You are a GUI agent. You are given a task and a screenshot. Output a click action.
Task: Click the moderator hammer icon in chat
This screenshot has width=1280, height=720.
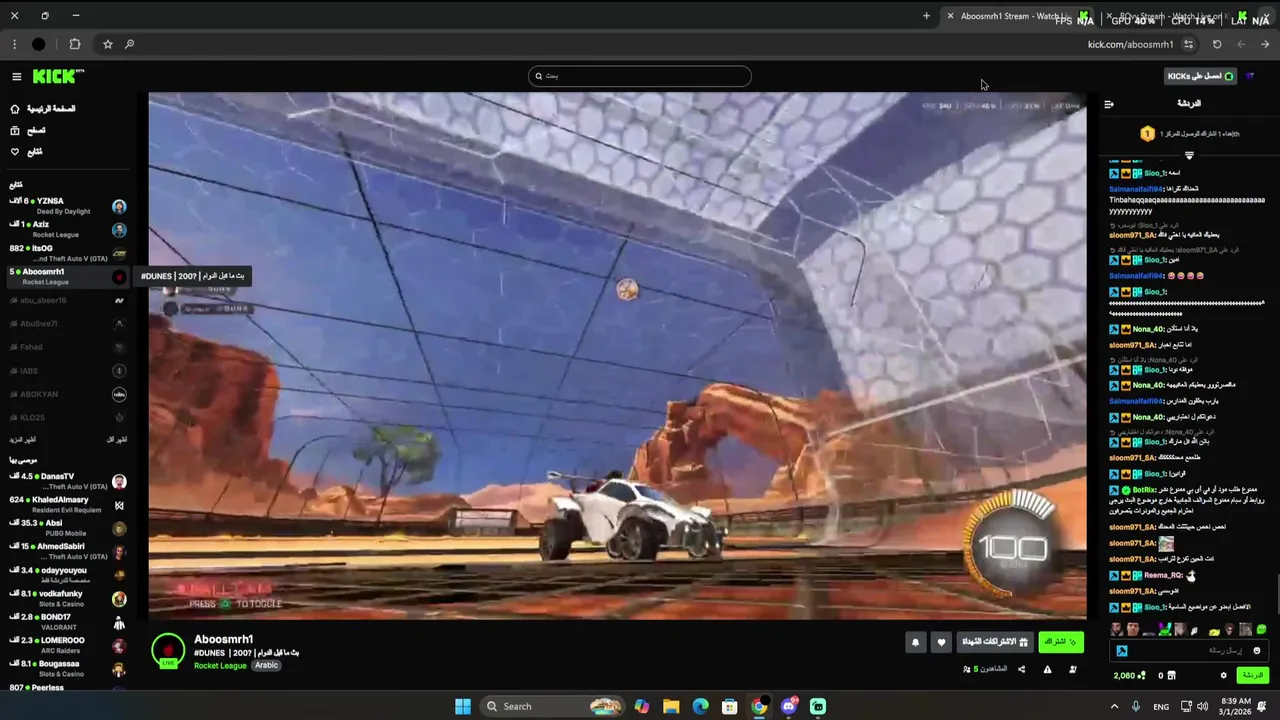[x=1122, y=651]
